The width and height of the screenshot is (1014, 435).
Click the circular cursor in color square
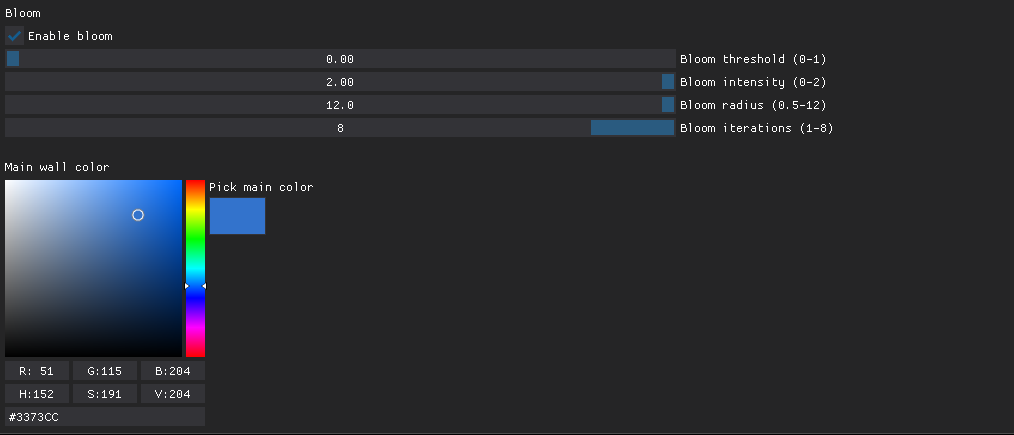pyautogui.click(x=138, y=215)
